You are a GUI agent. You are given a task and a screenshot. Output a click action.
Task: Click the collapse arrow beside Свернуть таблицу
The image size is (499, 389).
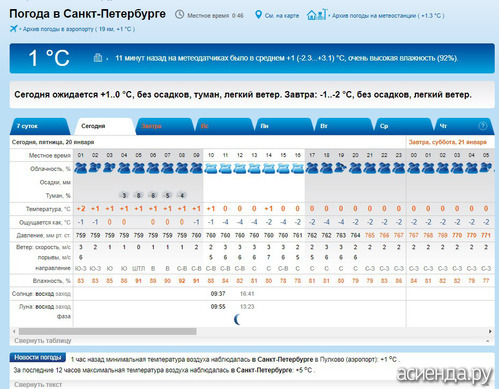click(x=488, y=341)
